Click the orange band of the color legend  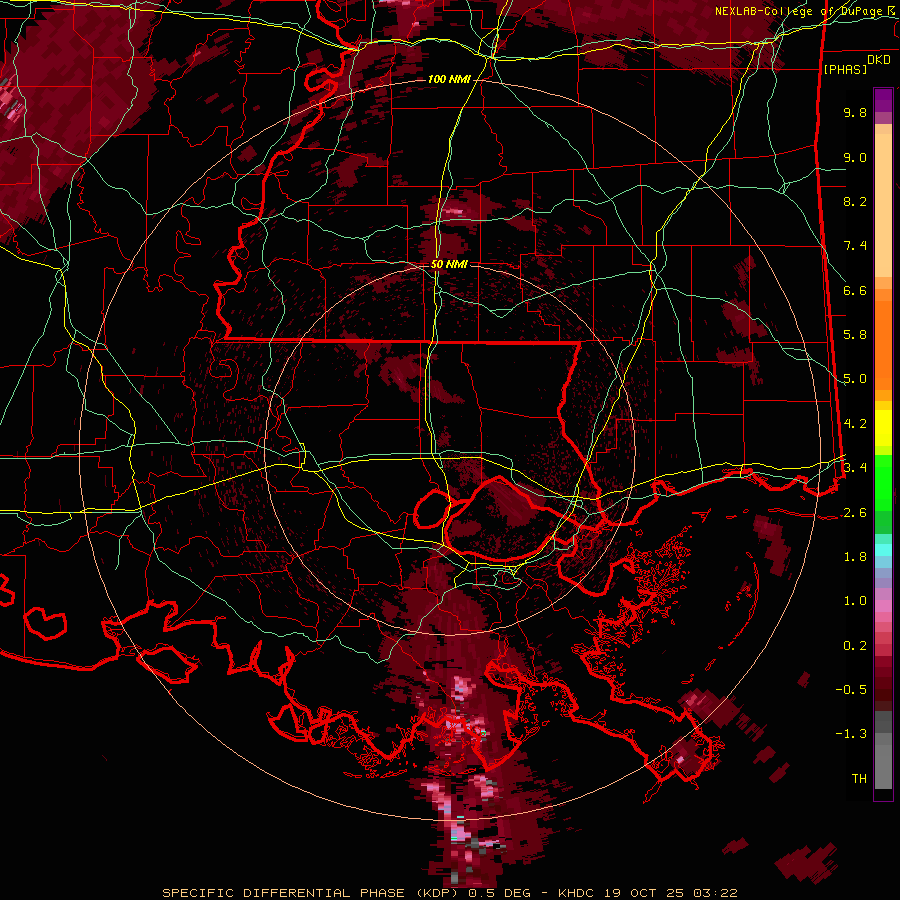(x=883, y=339)
